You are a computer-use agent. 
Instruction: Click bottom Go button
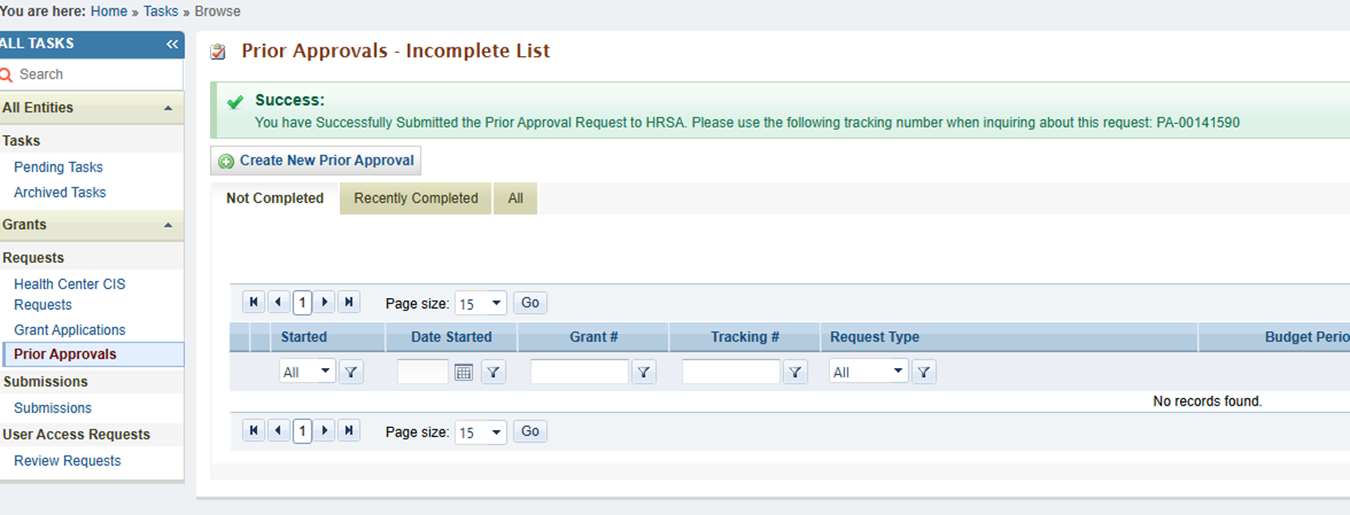coord(530,431)
